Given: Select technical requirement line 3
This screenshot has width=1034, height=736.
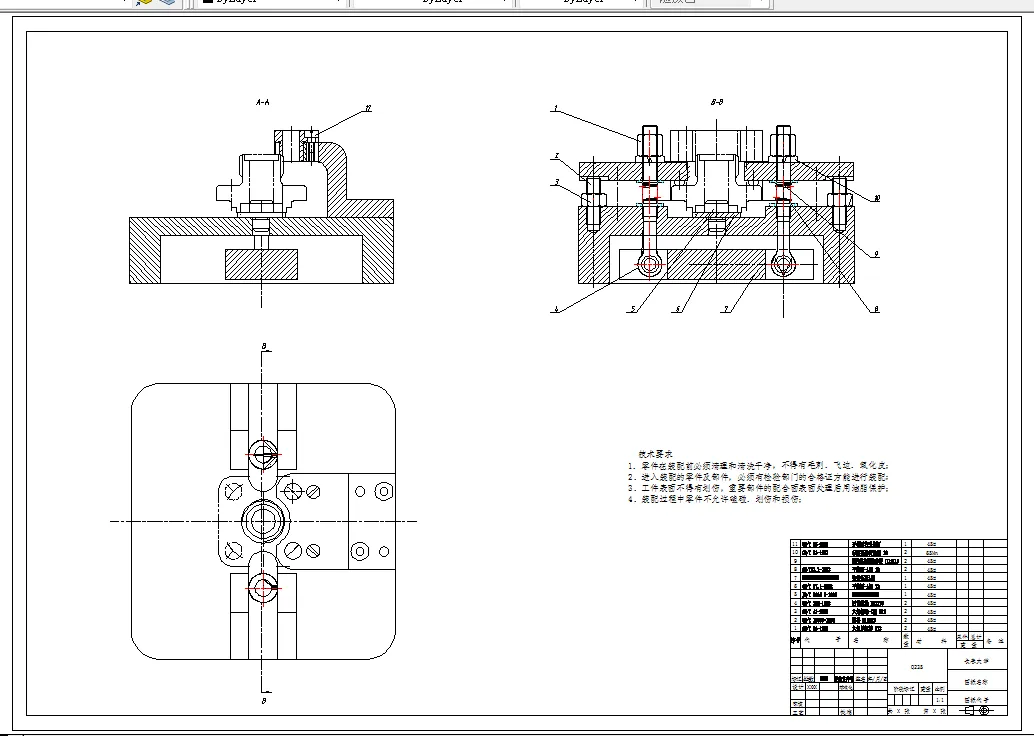Looking at the screenshot, I should pos(758,488).
